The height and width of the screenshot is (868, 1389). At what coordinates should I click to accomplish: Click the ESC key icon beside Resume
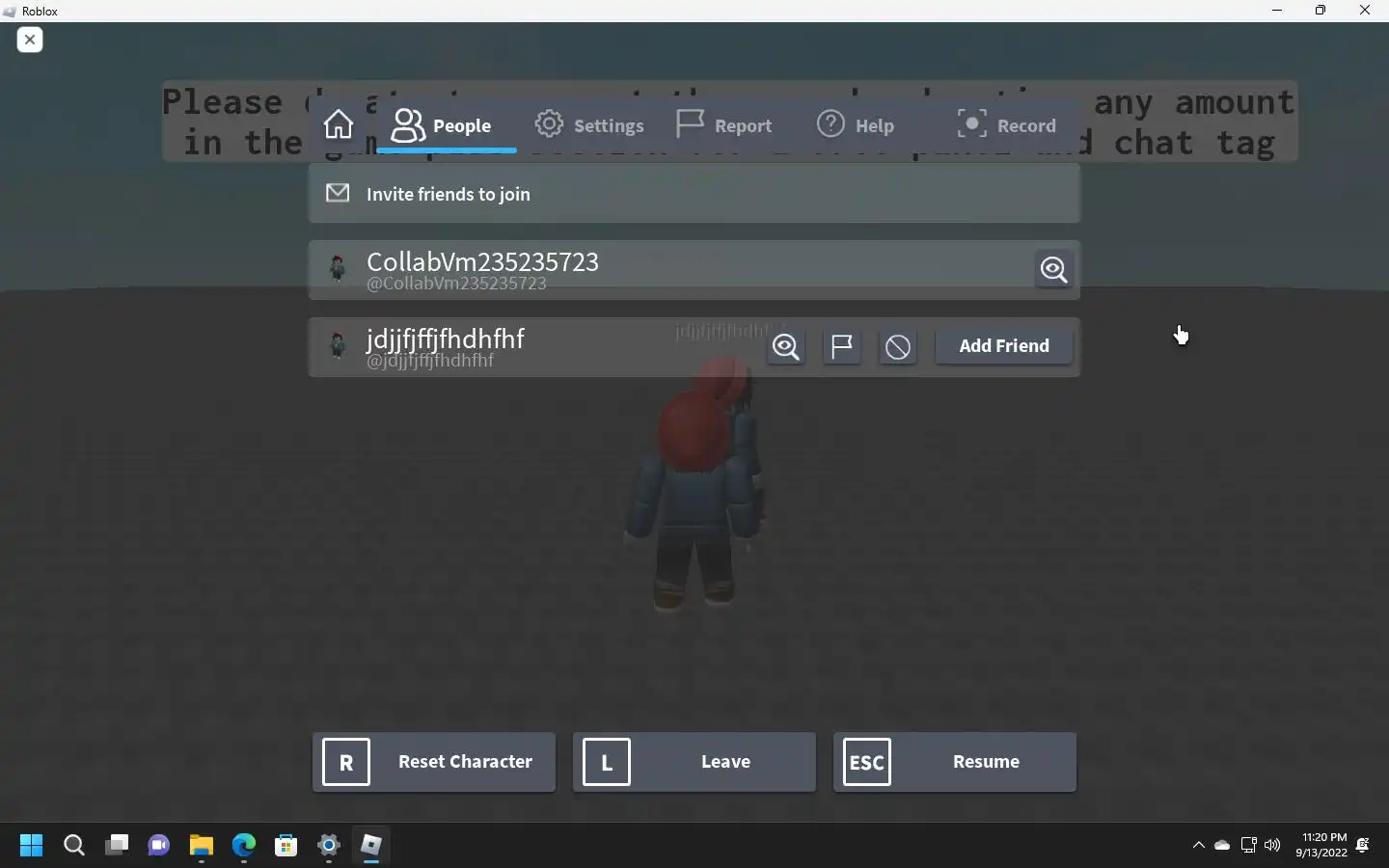[x=867, y=762]
